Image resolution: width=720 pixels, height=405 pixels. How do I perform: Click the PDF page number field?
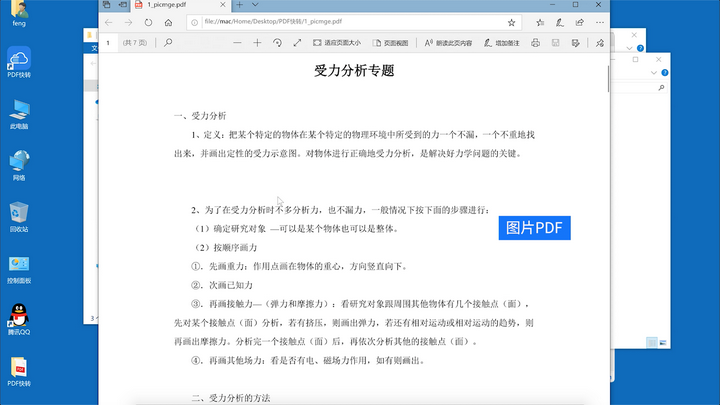tap(109, 43)
